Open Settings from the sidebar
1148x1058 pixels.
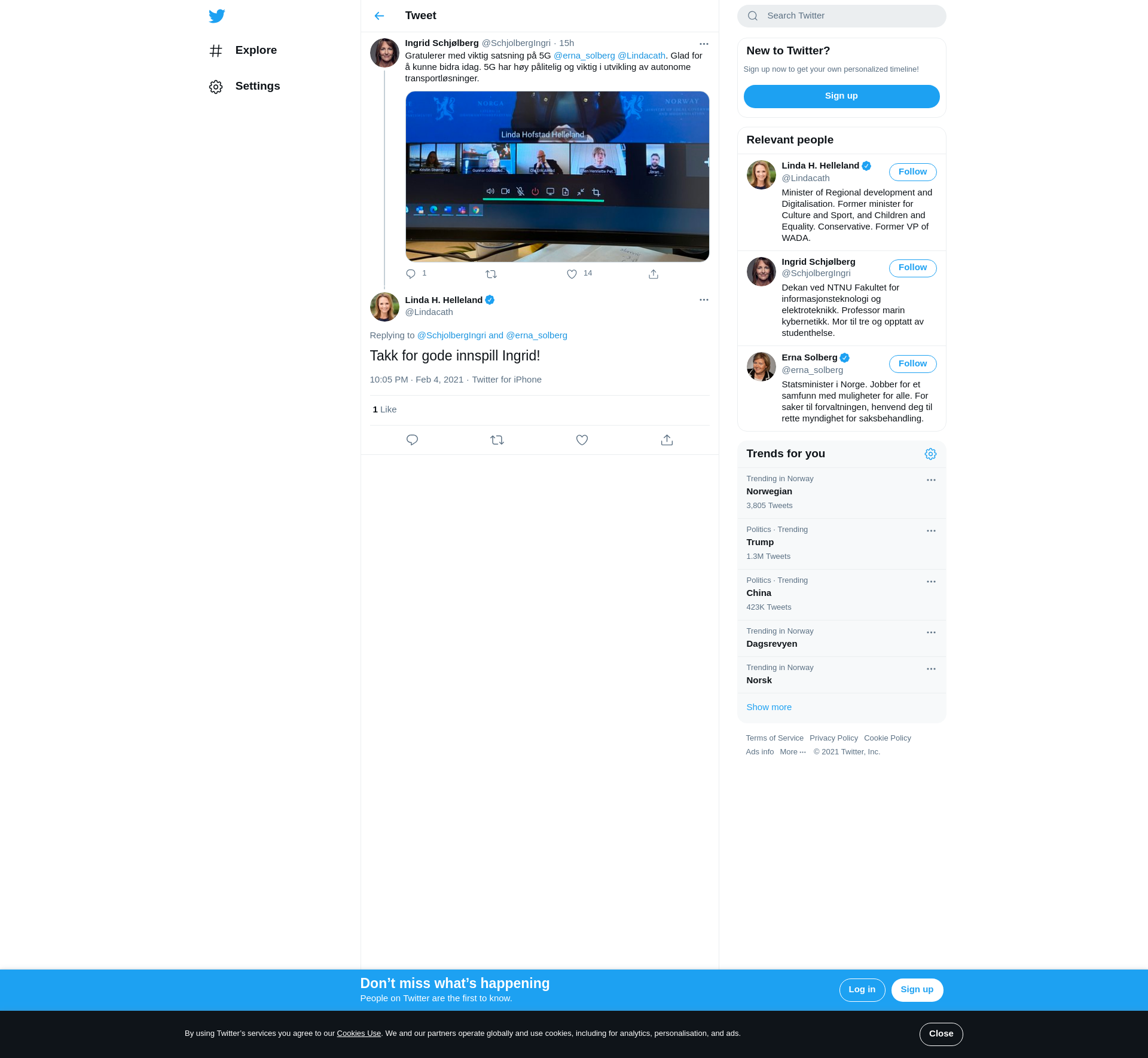[244, 86]
